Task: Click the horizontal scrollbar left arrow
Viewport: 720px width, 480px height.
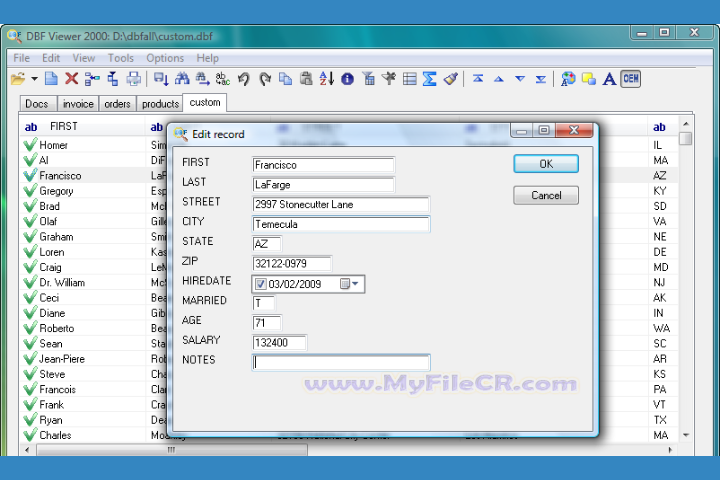Action: point(27,450)
